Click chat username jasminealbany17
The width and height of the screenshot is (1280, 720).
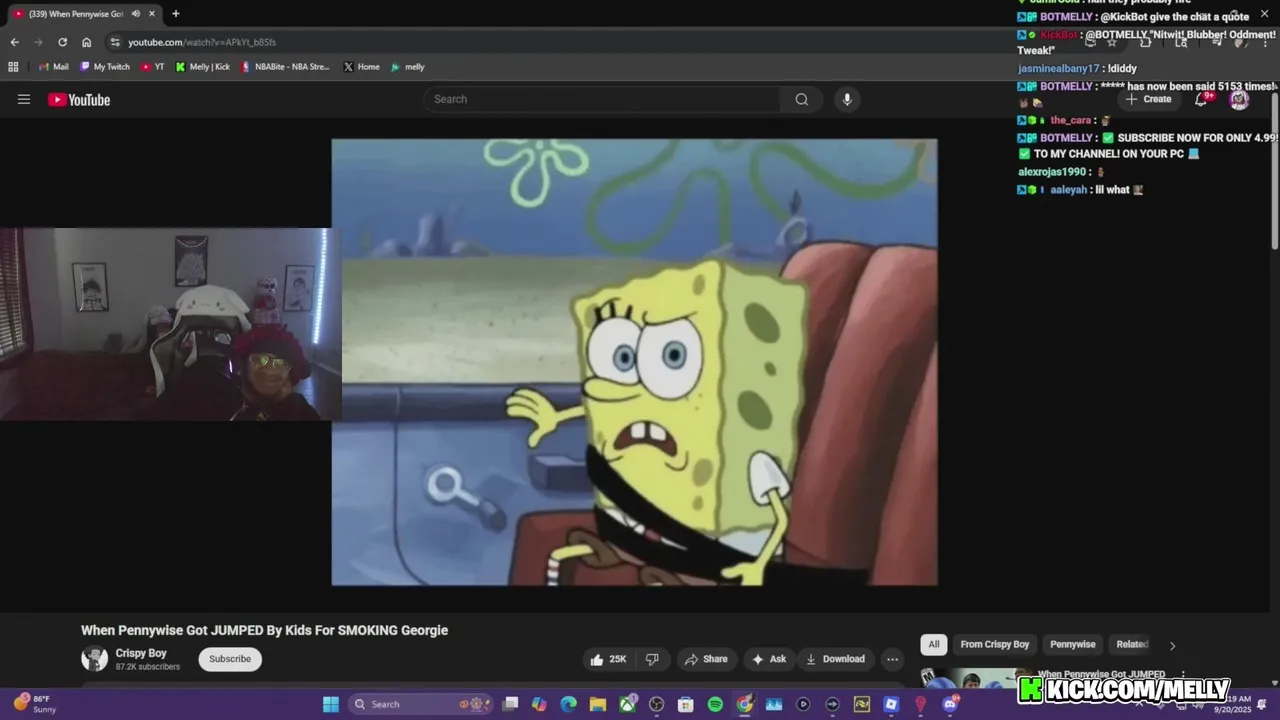tap(1058, 69)
